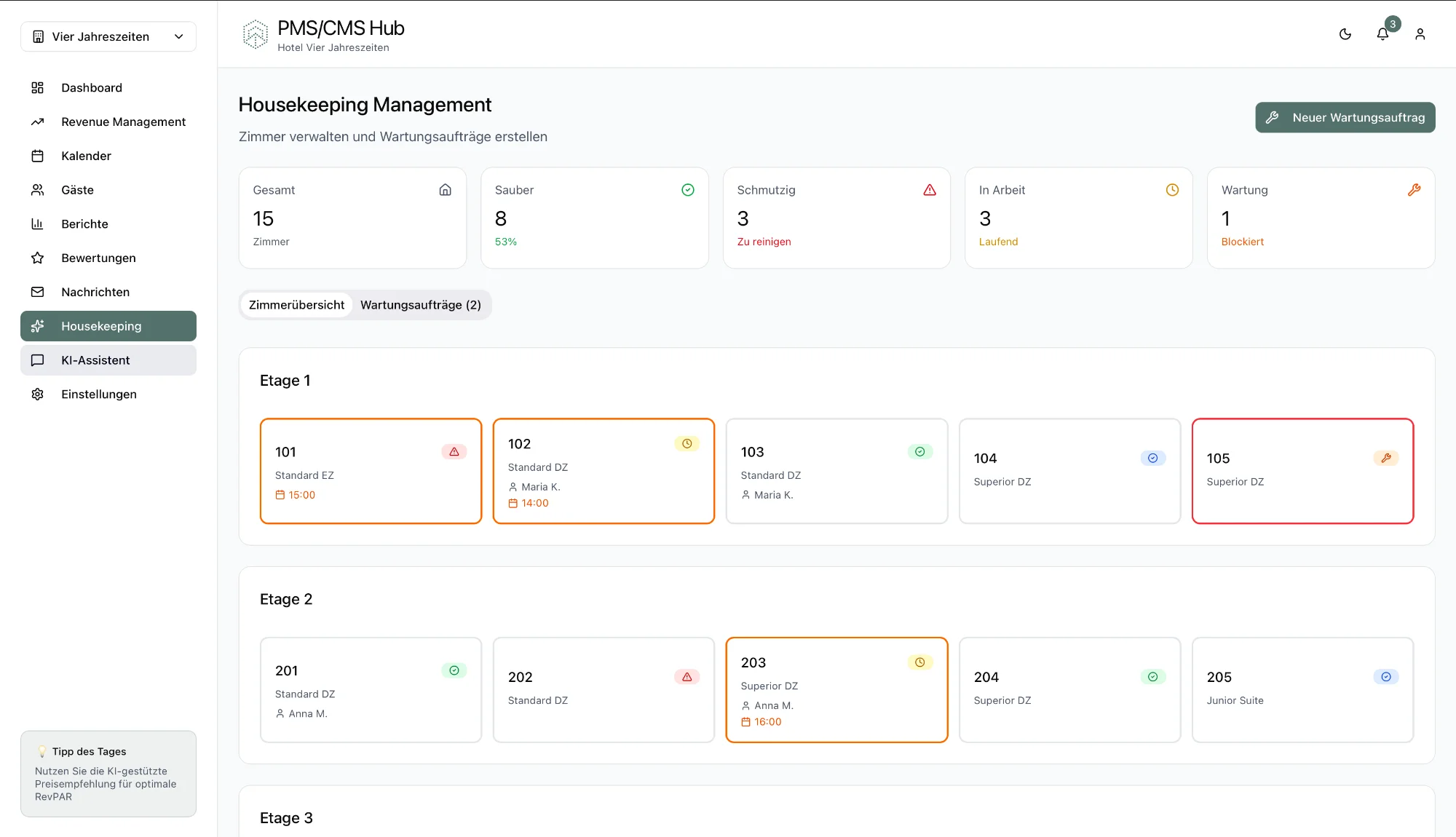Open the user profile icon

tap(1420, 34)
